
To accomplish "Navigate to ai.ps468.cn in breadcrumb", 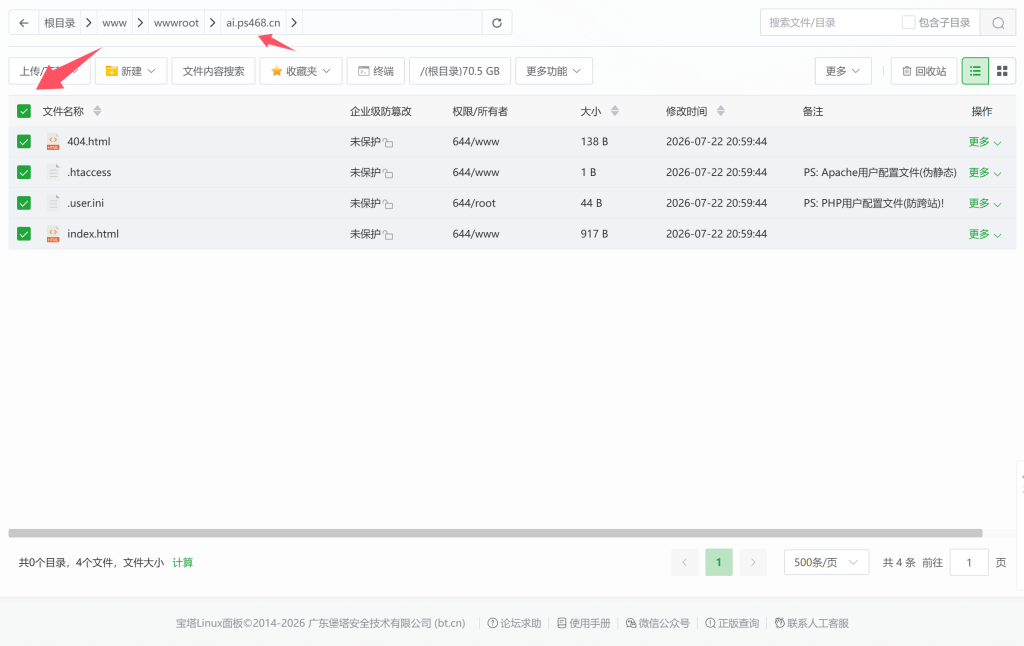I will (x=253, y=23).
